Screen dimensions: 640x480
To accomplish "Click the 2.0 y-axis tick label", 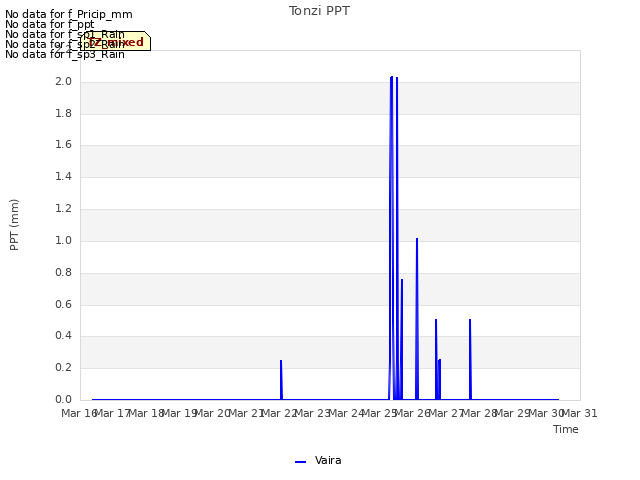I will point(63,81).
